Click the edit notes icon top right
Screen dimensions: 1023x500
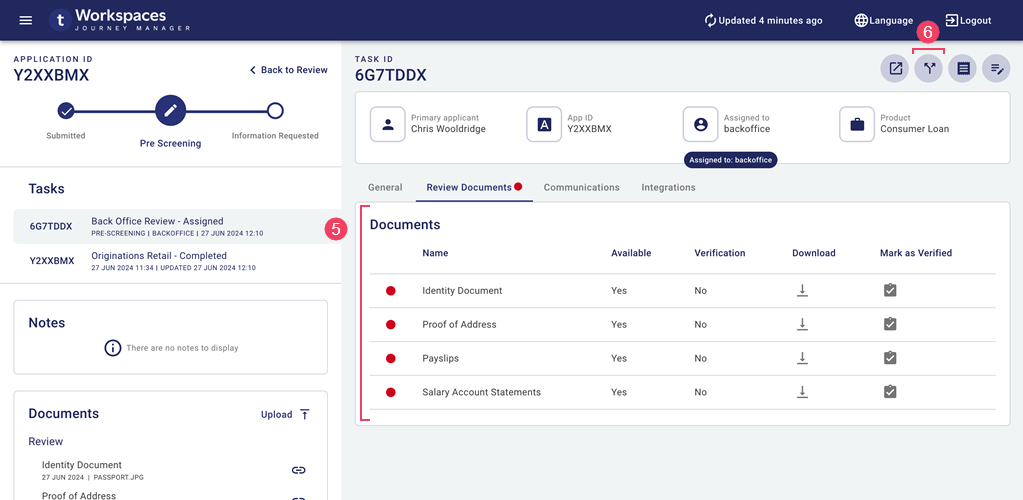996,69
